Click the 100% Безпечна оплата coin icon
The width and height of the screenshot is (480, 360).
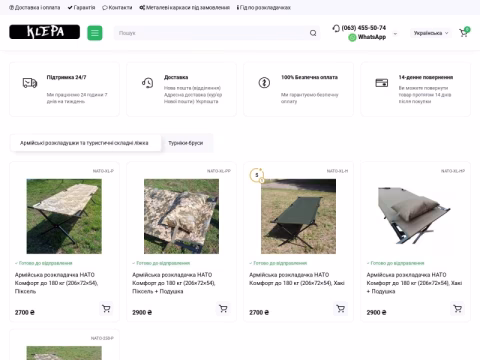264,82
